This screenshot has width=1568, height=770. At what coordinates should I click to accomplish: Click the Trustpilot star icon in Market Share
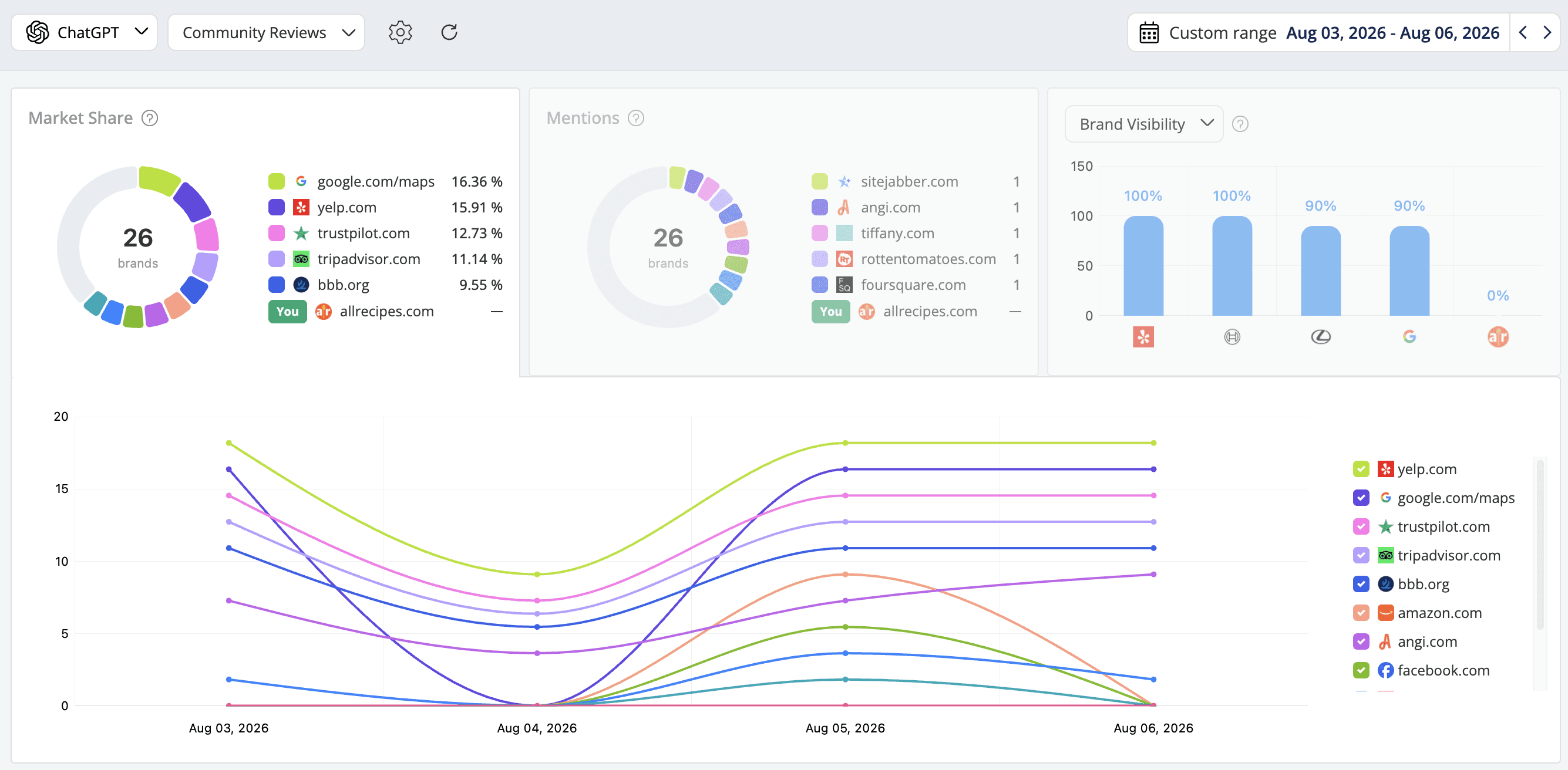point(301,233)
